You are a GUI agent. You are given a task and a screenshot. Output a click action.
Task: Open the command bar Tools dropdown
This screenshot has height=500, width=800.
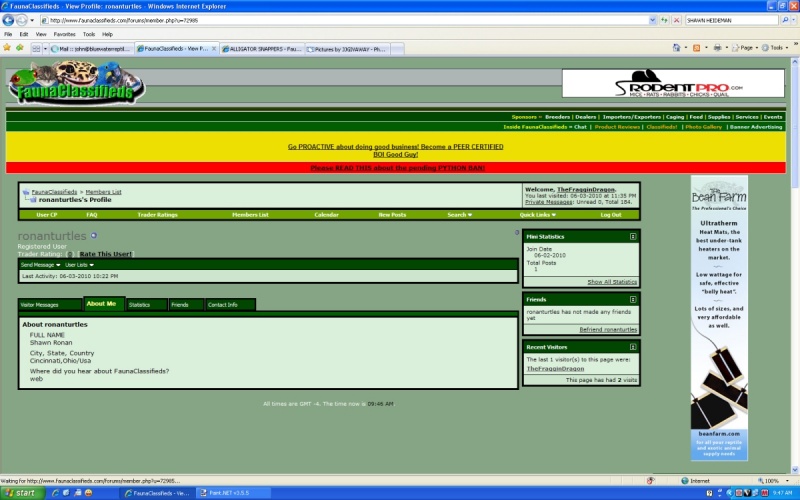[x=775, y=47]
